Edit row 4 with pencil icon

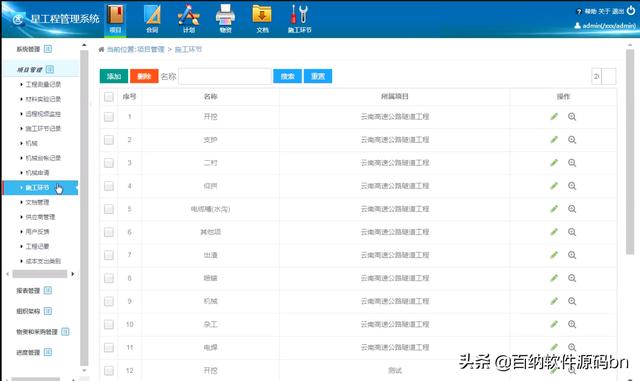(x=554, y=186)
